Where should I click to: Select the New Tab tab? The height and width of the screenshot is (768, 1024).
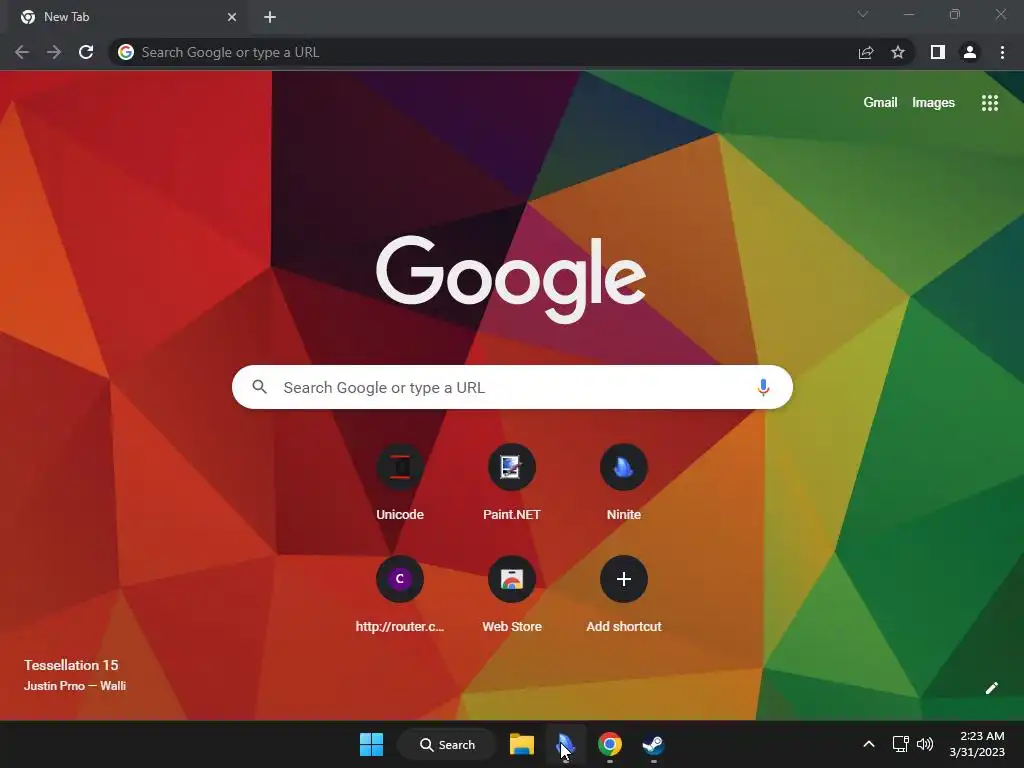128,17
